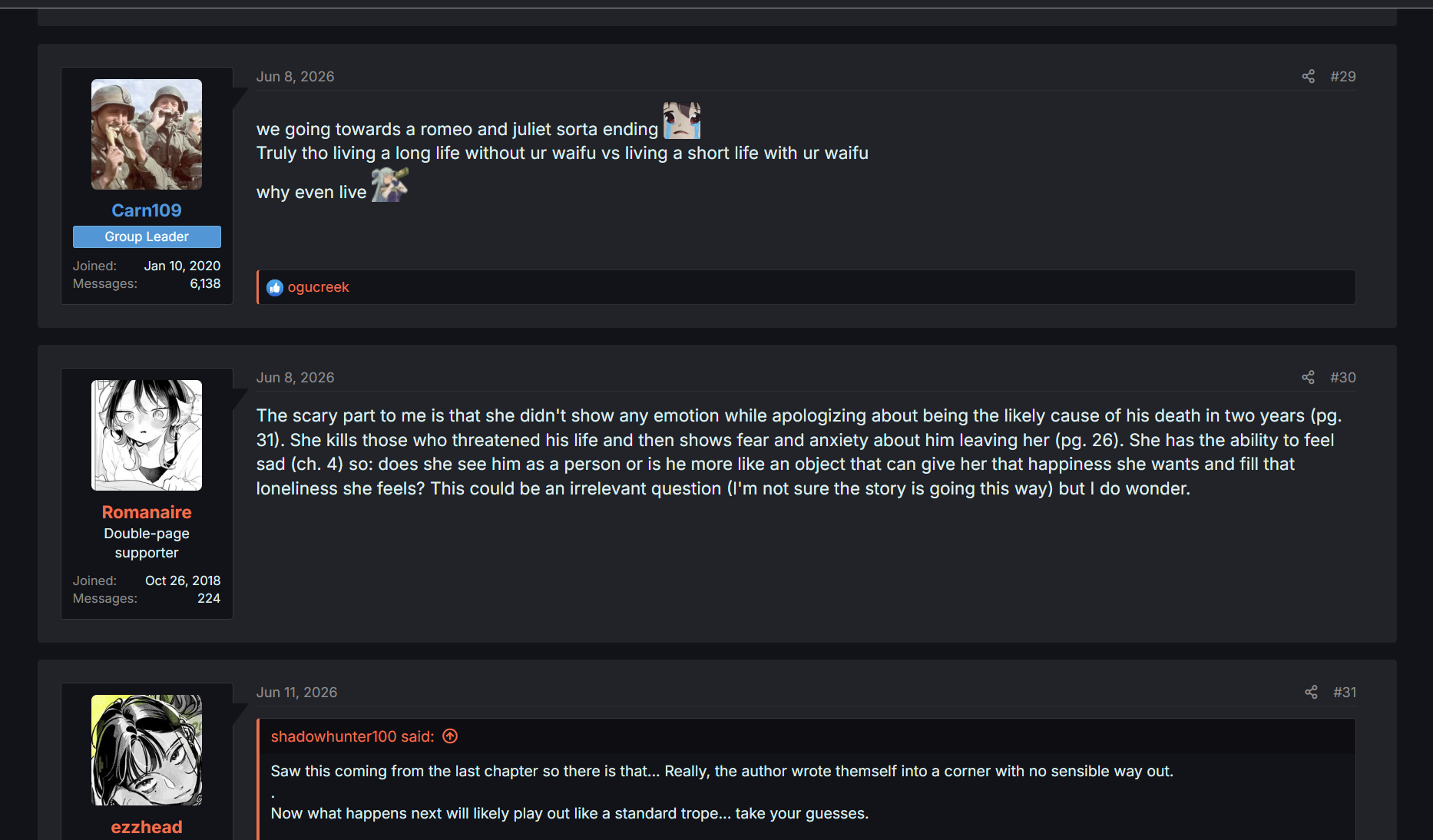Click the Jun 11, 2026 post date
This screenshot has height=840, width=1433.
pyautogui.click(x=296, y=692)
